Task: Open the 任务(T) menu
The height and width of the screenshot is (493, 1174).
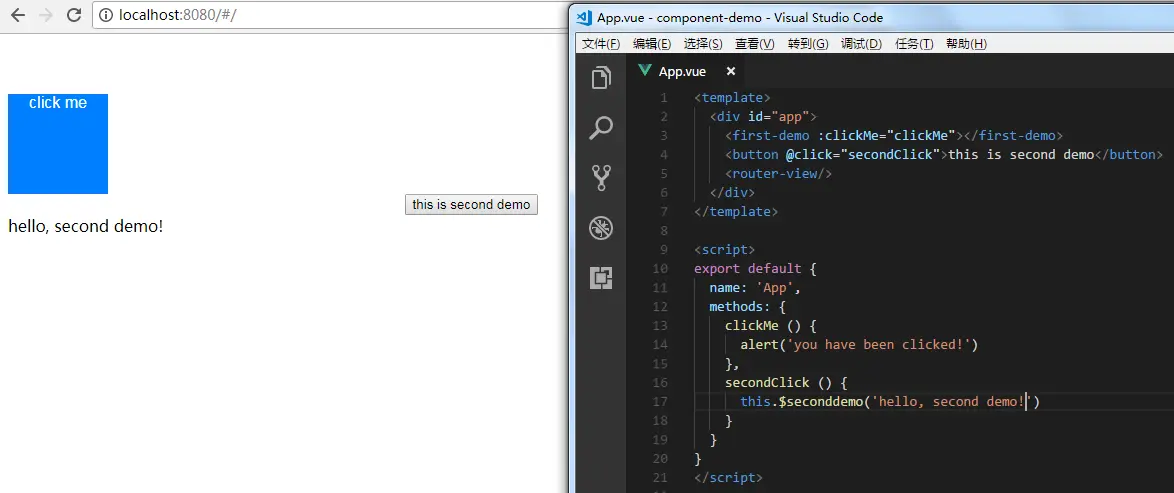Action: pyautogui.click(x=914, y=44)
